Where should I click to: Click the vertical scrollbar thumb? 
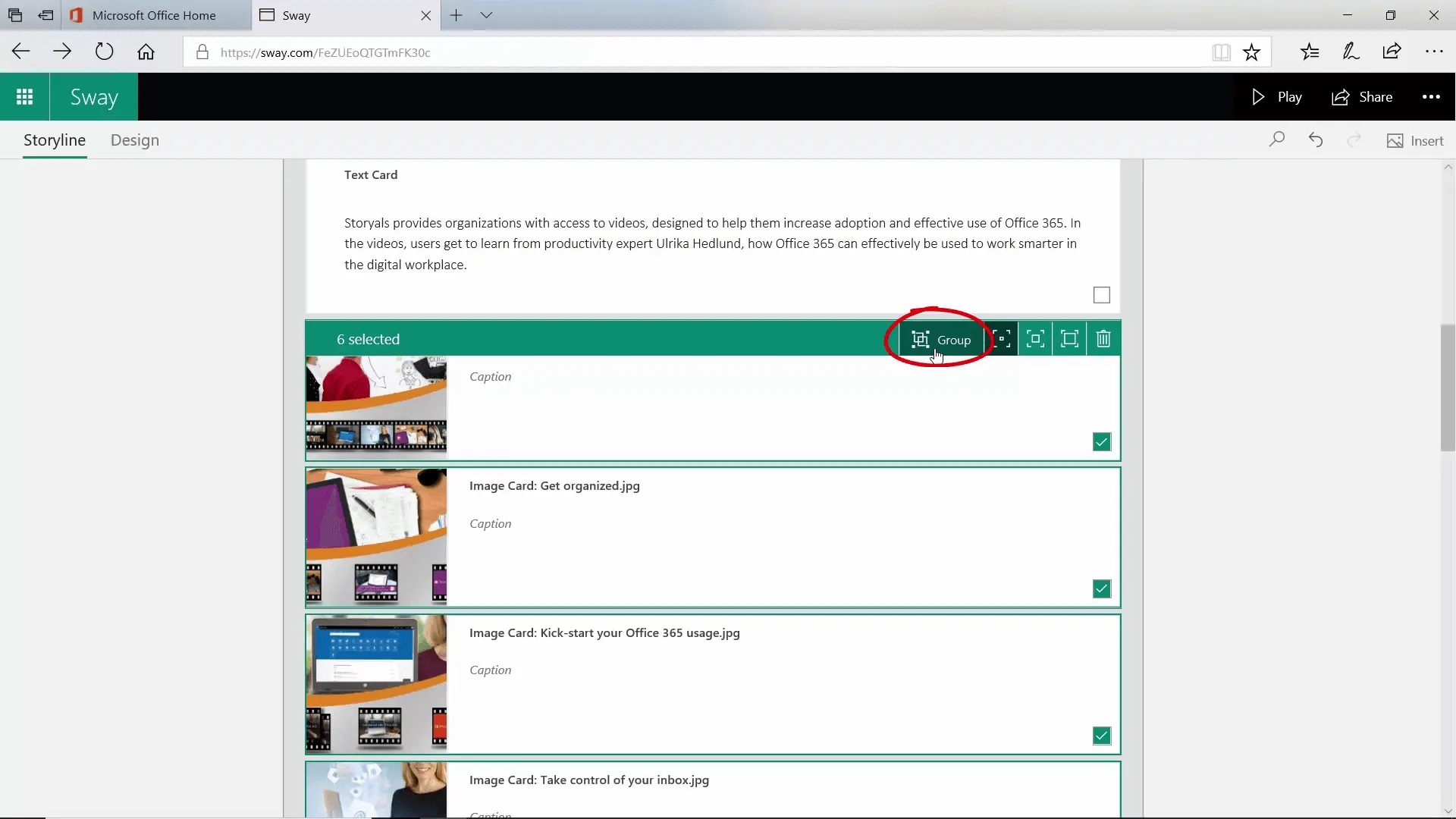click(1448, 388)
